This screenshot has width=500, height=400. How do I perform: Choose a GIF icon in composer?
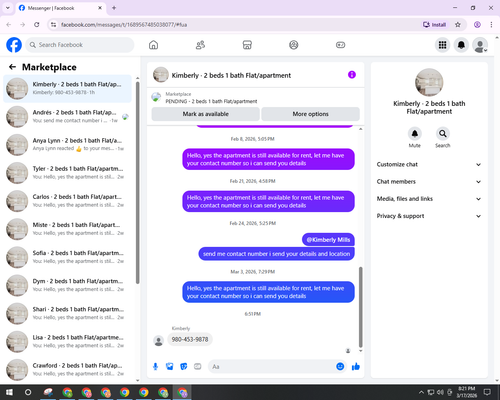click(198, 367)
